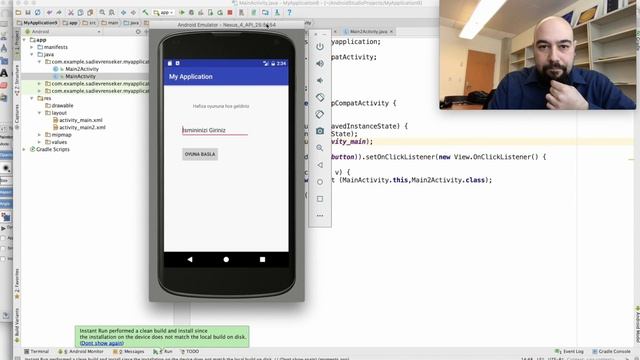The image size is (640, 360).
Task: Collapse the layout folder
Action: (x=40, y=113)
